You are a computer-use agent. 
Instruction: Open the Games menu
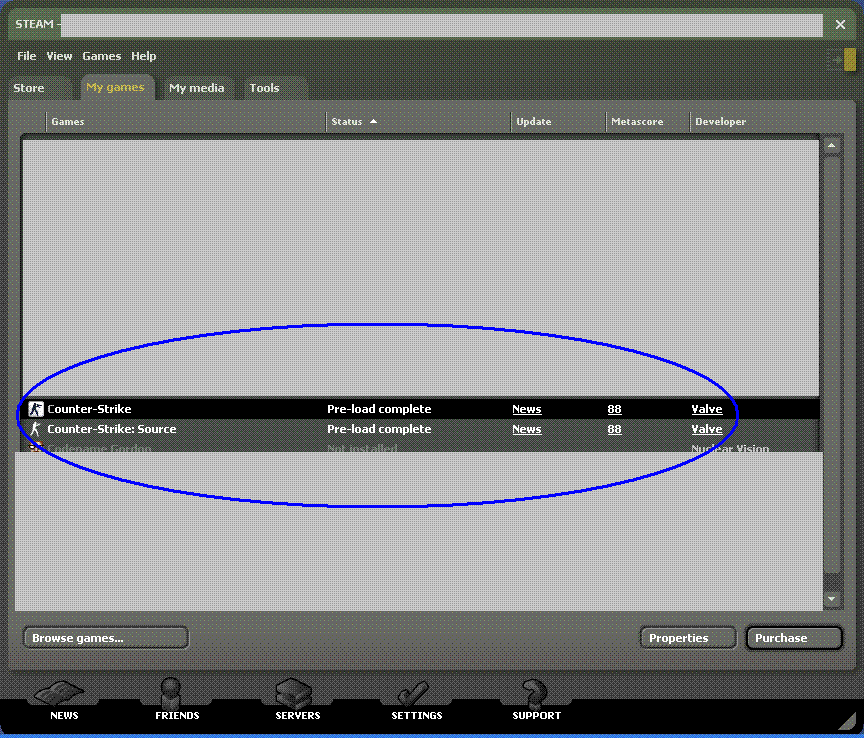coord(101,56)
